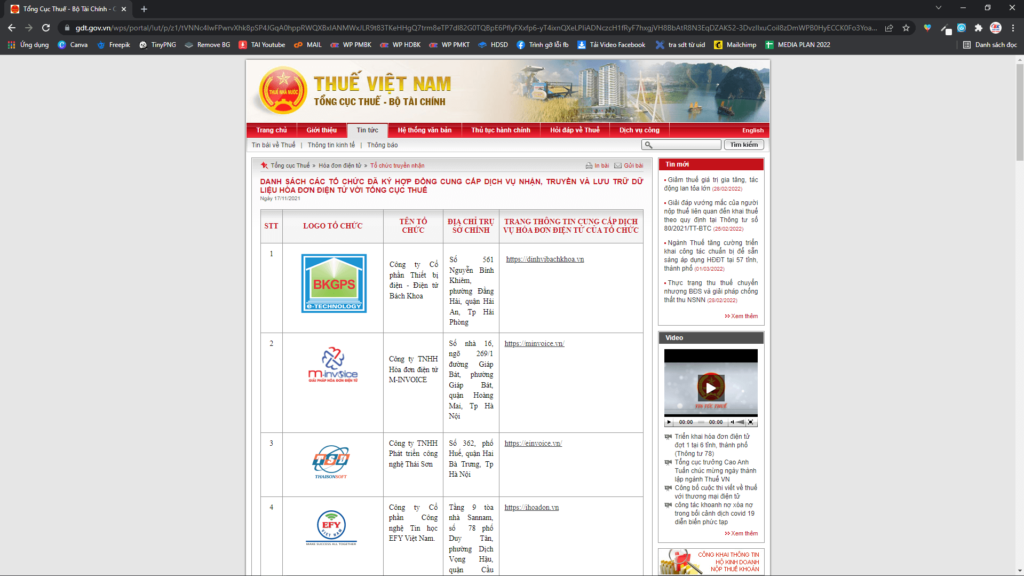The image size is (1024, 576).
Task: Open the WP PMKT bookmark
Action: click(449, 45)
